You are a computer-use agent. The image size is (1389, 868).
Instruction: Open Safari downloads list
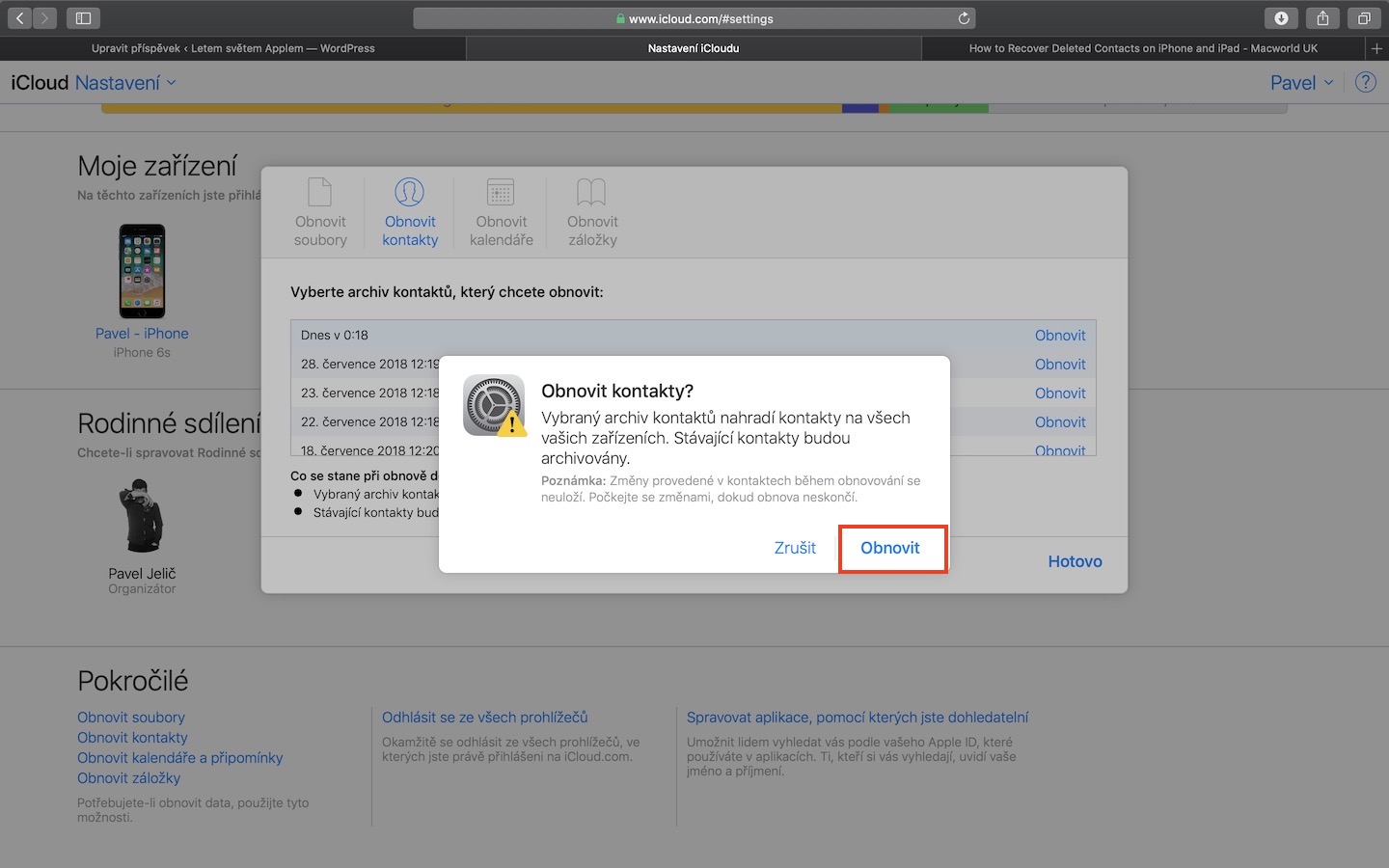pos(1281,18)
